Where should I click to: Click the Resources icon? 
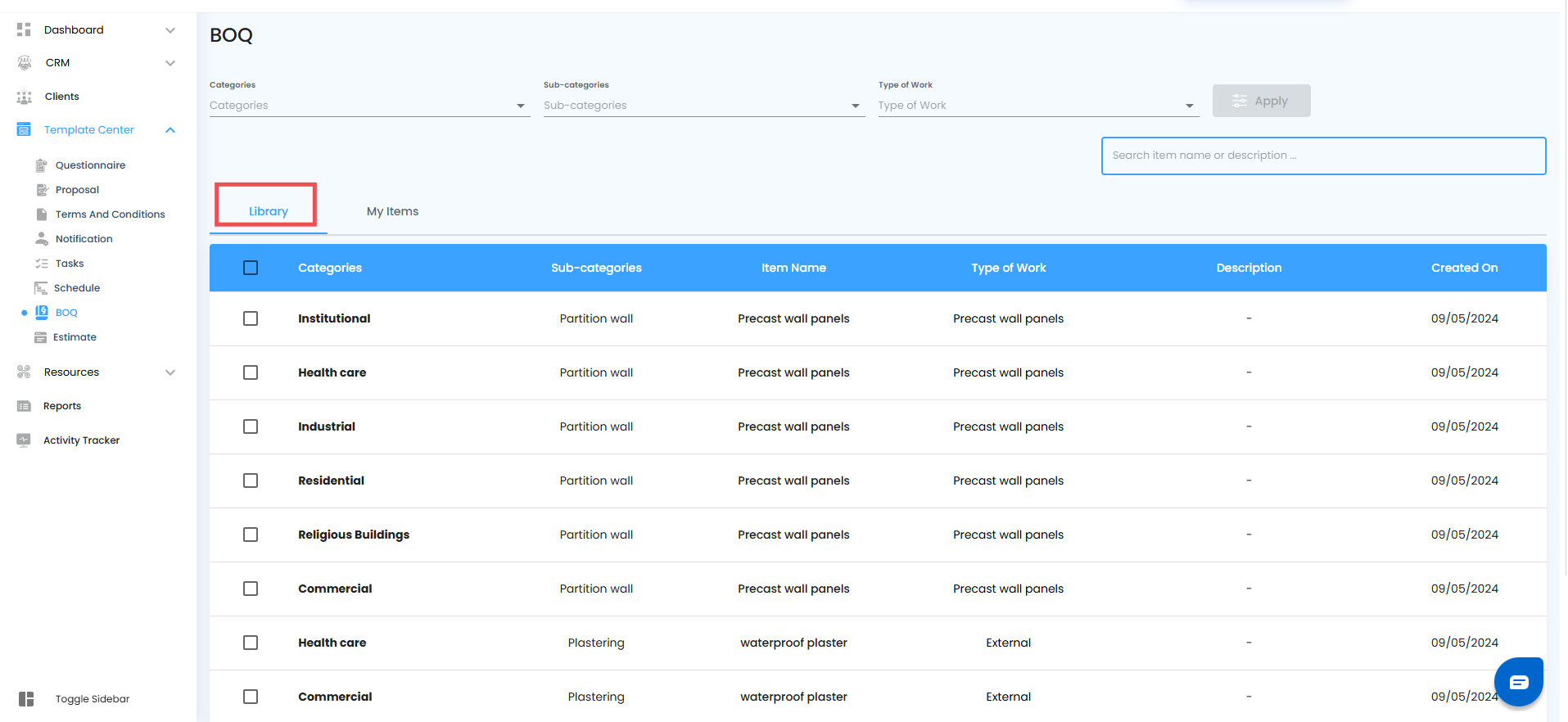(x=24, y=372)
